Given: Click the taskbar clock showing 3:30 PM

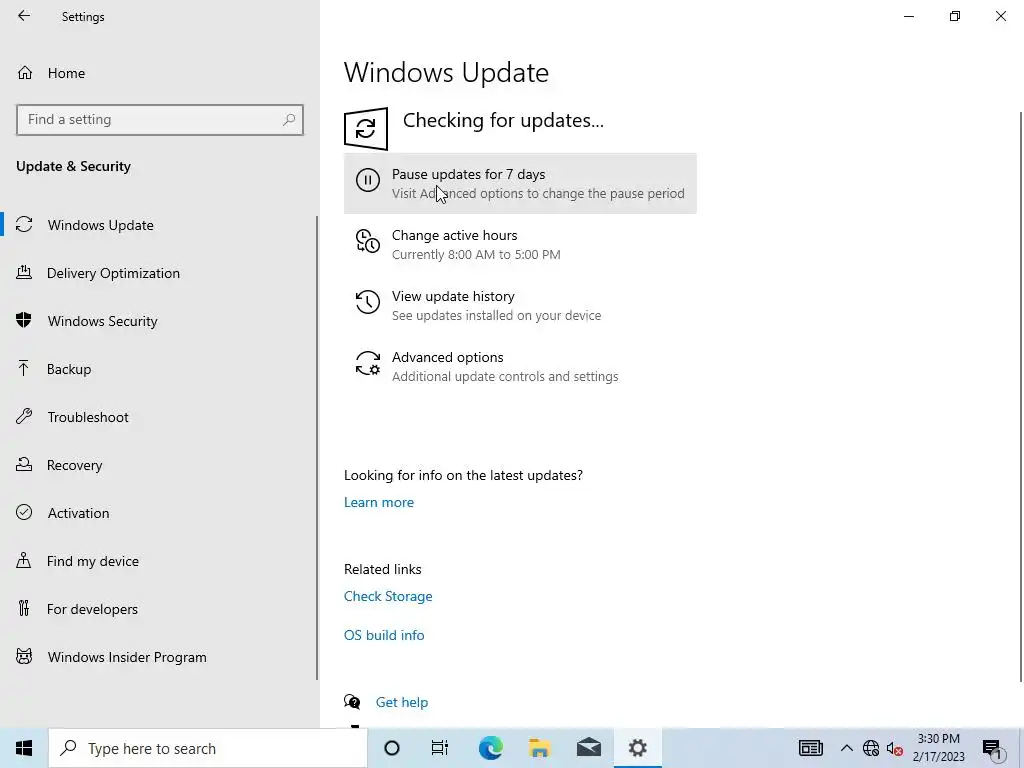Looking at the screenshot, I should [938, 748].
